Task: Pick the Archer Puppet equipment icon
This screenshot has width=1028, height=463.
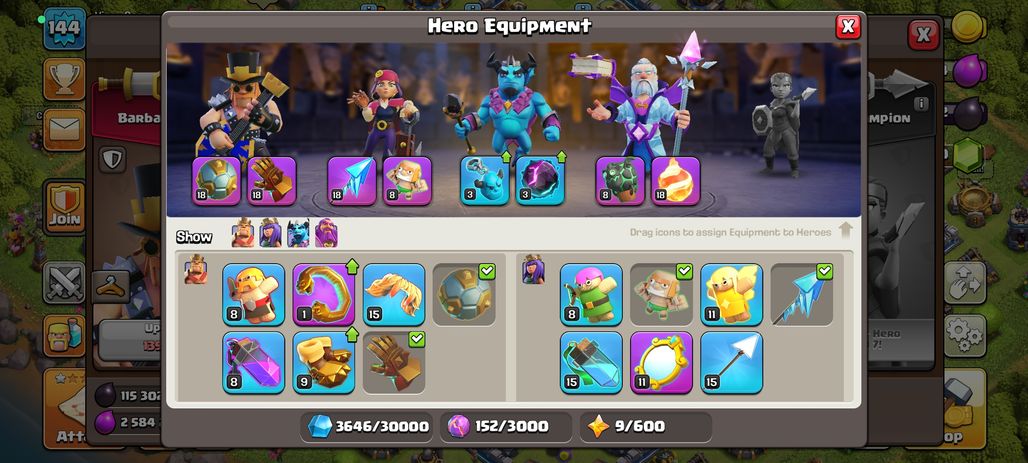Action: (x=591, y=294)
